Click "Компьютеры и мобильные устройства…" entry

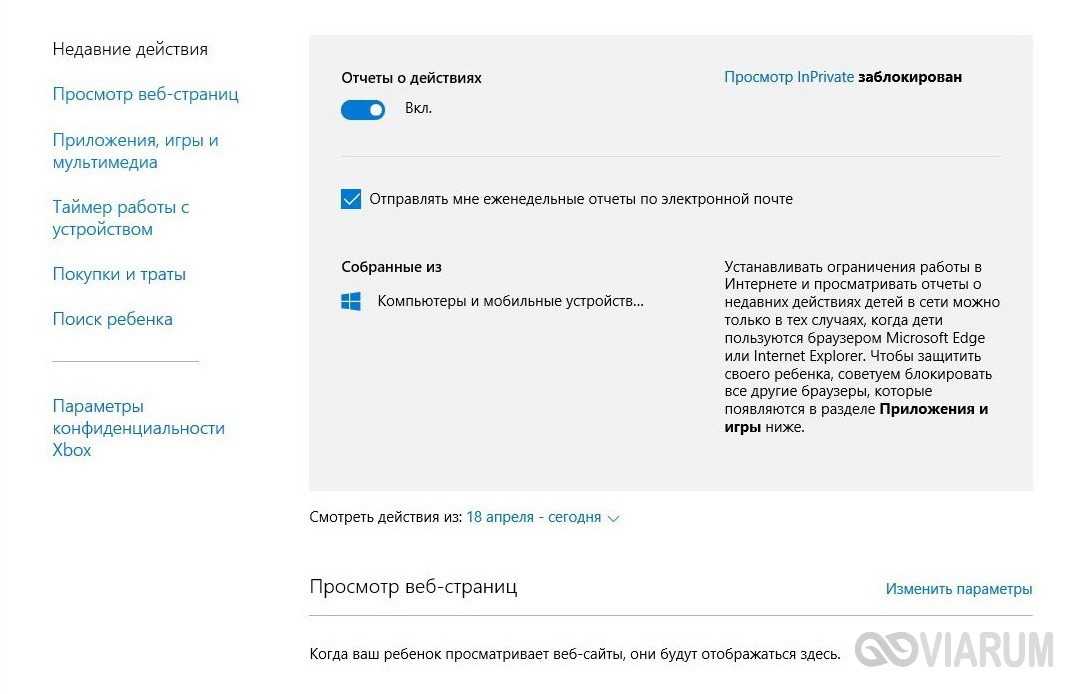(x=510, y=301)
